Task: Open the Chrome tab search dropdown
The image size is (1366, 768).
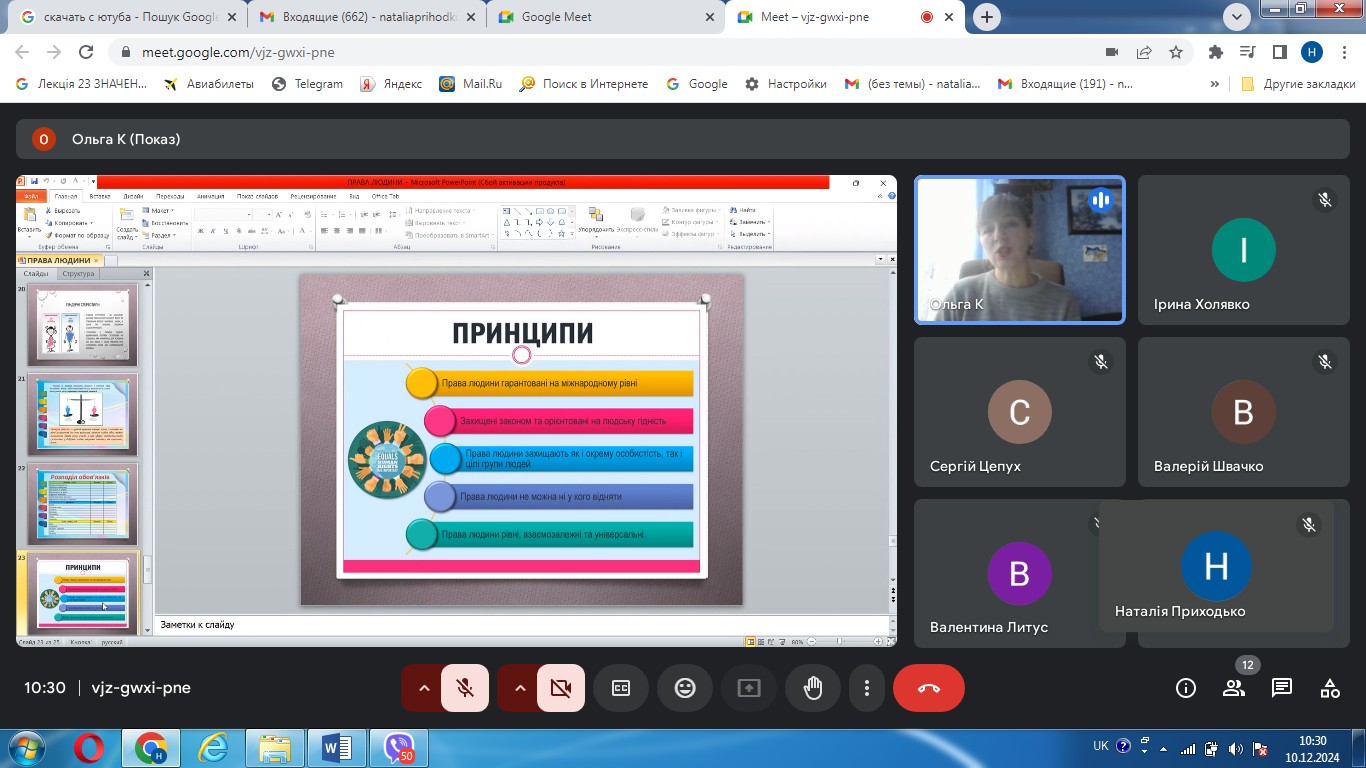Action: pyautogui.click(x=1236, y=17)
